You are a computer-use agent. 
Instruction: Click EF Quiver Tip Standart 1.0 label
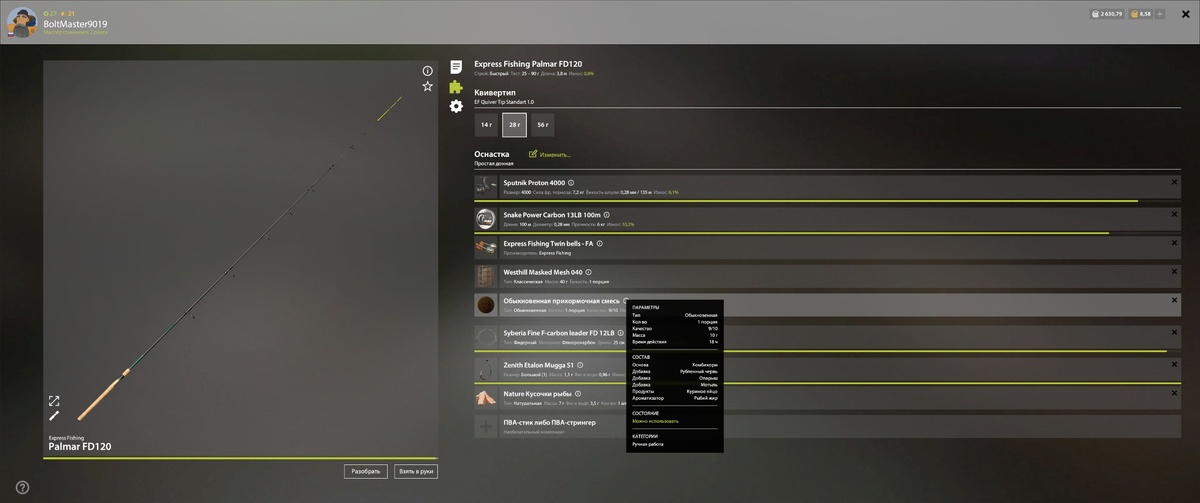(504, 102)
